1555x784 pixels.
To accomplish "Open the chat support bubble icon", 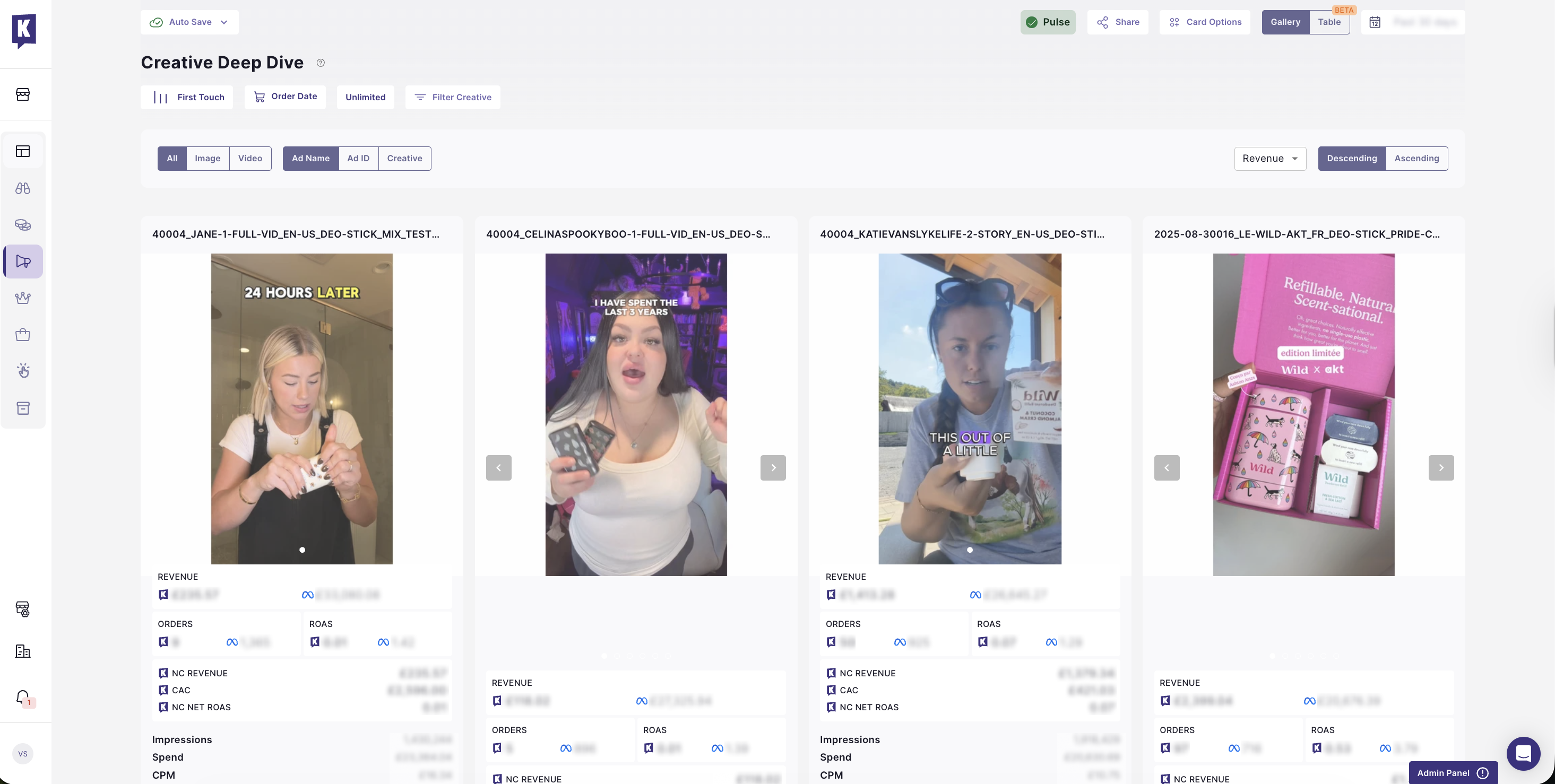I will 1523,753.
